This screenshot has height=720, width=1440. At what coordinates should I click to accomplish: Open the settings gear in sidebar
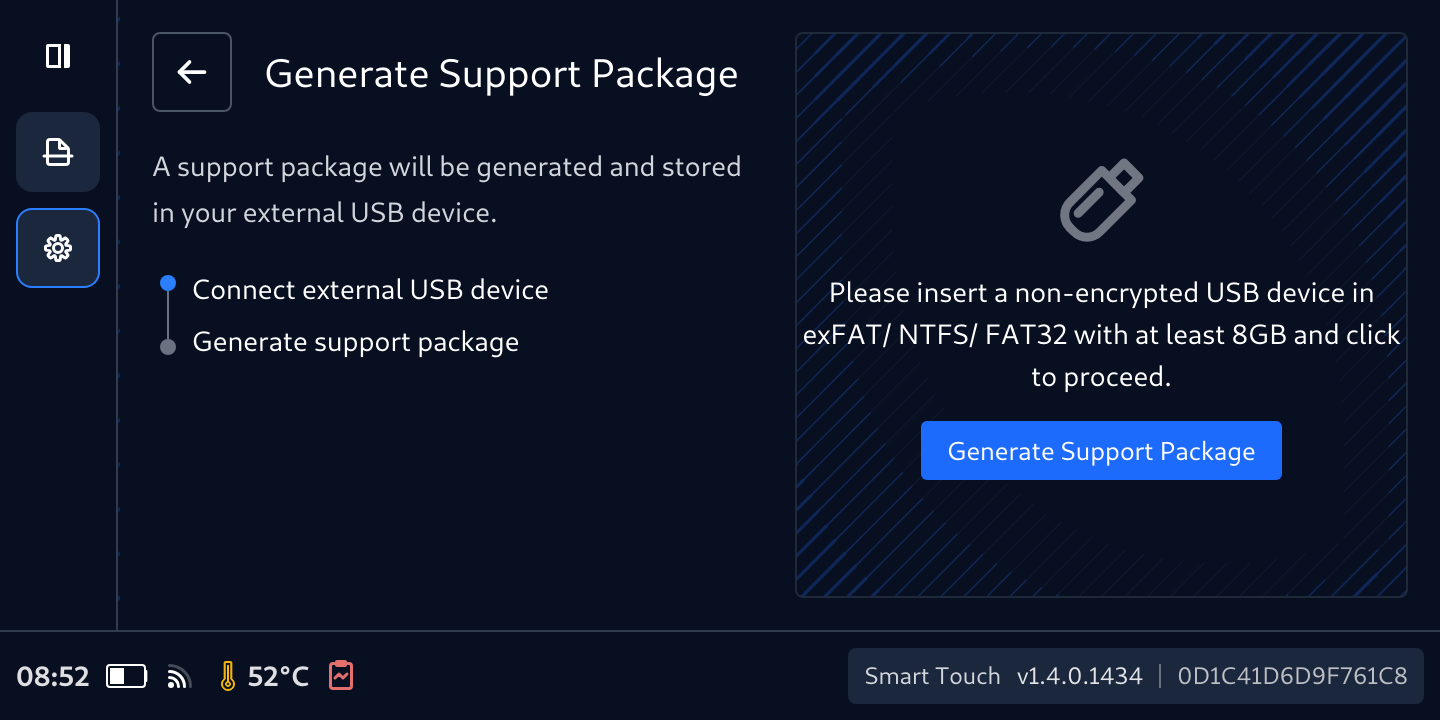pos(58,248)
